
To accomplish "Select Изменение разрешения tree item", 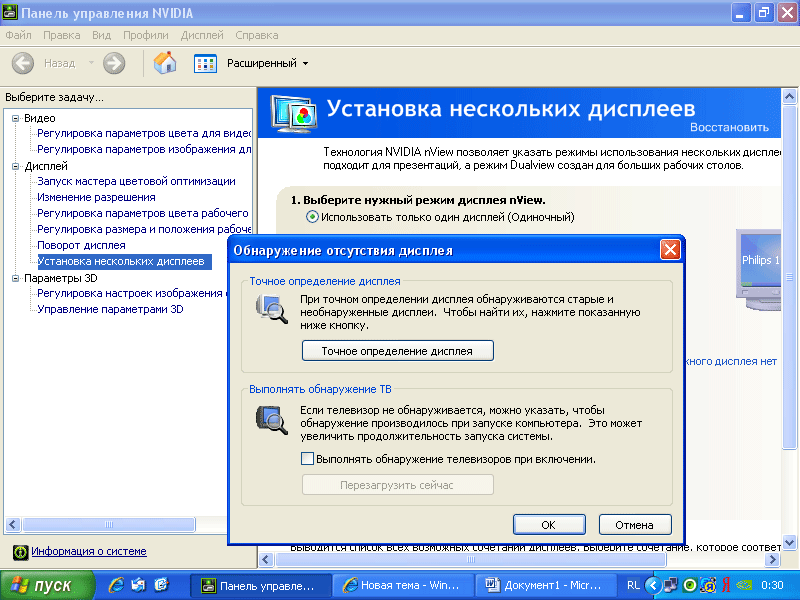I will click(x=96, y=197).
